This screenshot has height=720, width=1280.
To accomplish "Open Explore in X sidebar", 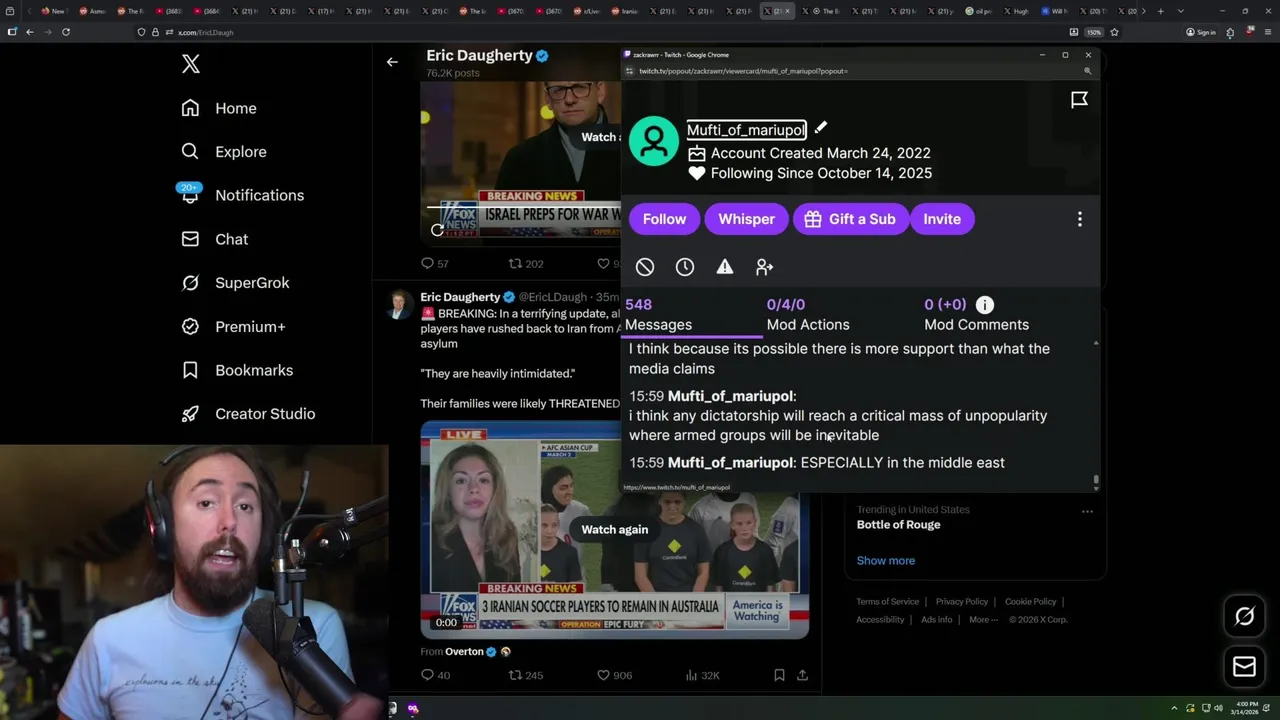I will pos(224,152).
